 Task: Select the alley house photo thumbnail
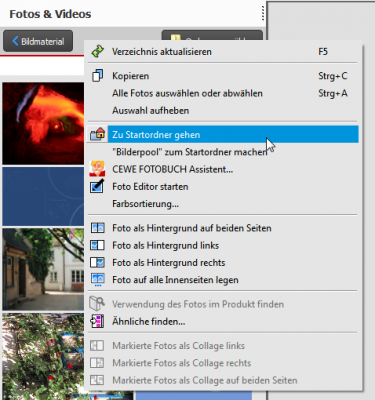pos(43,269)
